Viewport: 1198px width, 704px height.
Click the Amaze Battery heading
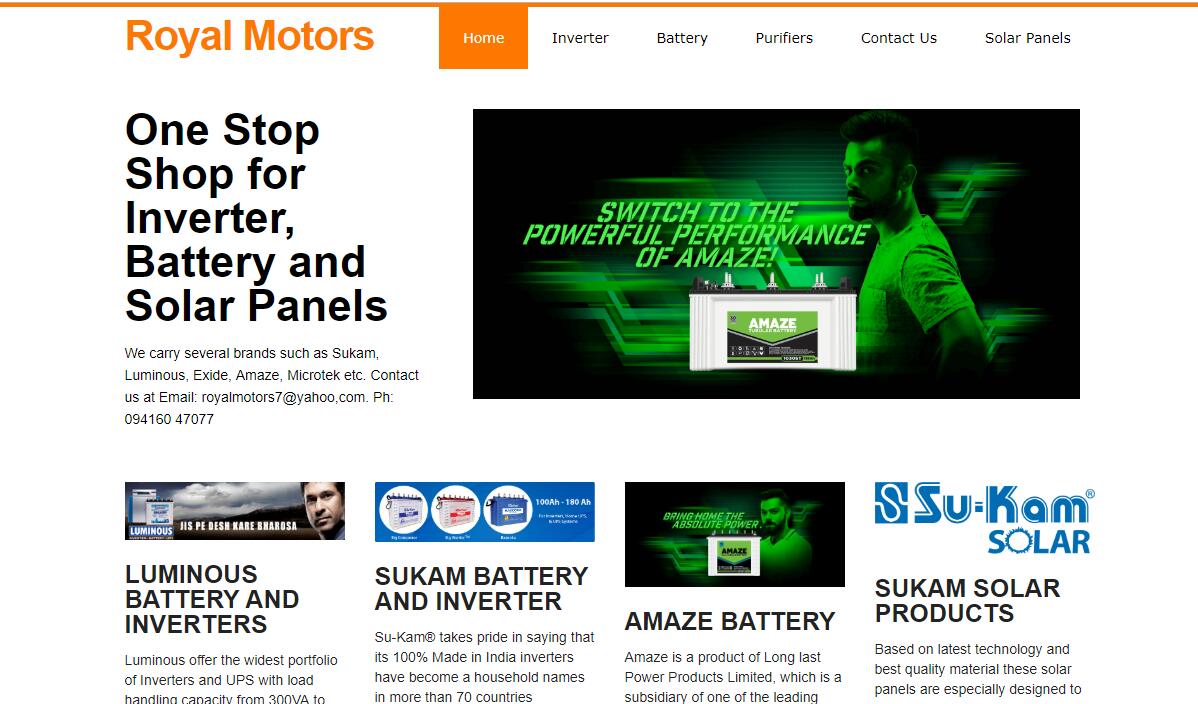pos(730,621)
